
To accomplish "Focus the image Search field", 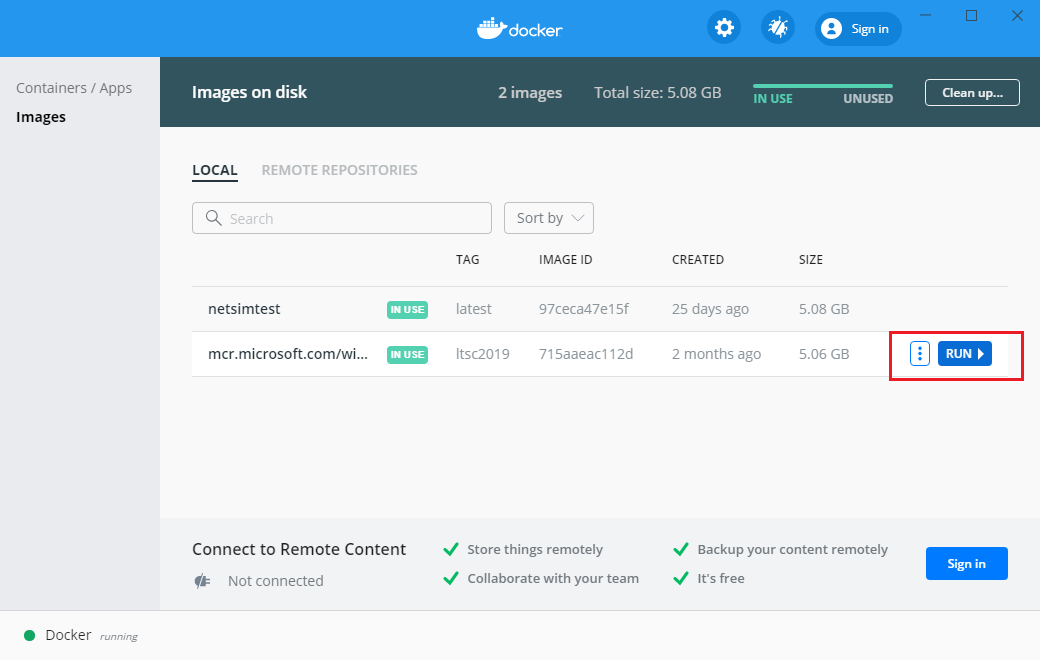I will 342,218.
